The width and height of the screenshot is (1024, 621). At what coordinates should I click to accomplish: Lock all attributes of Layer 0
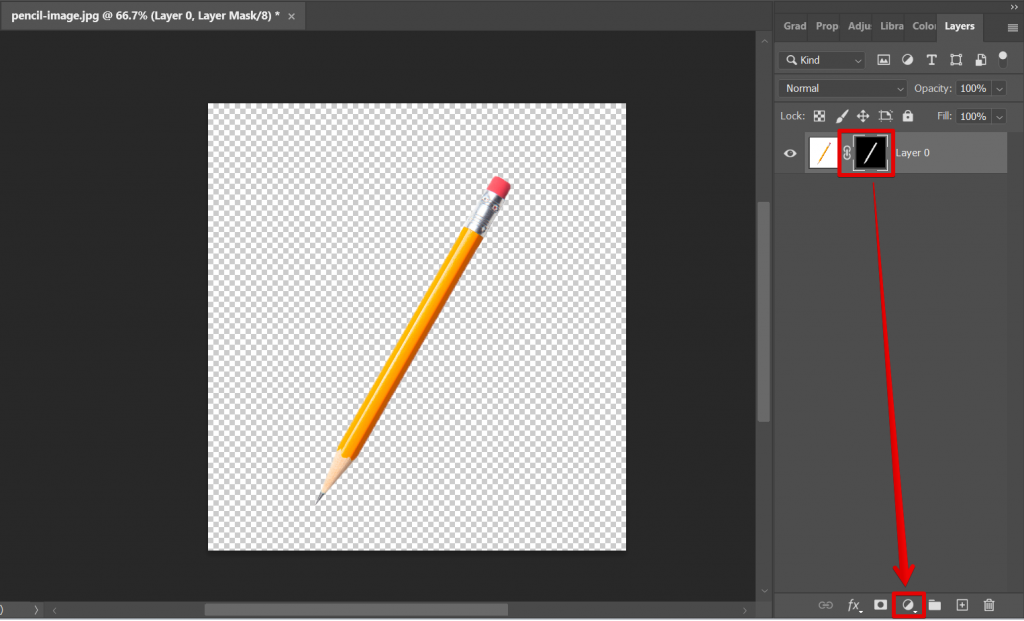(907, 115)
